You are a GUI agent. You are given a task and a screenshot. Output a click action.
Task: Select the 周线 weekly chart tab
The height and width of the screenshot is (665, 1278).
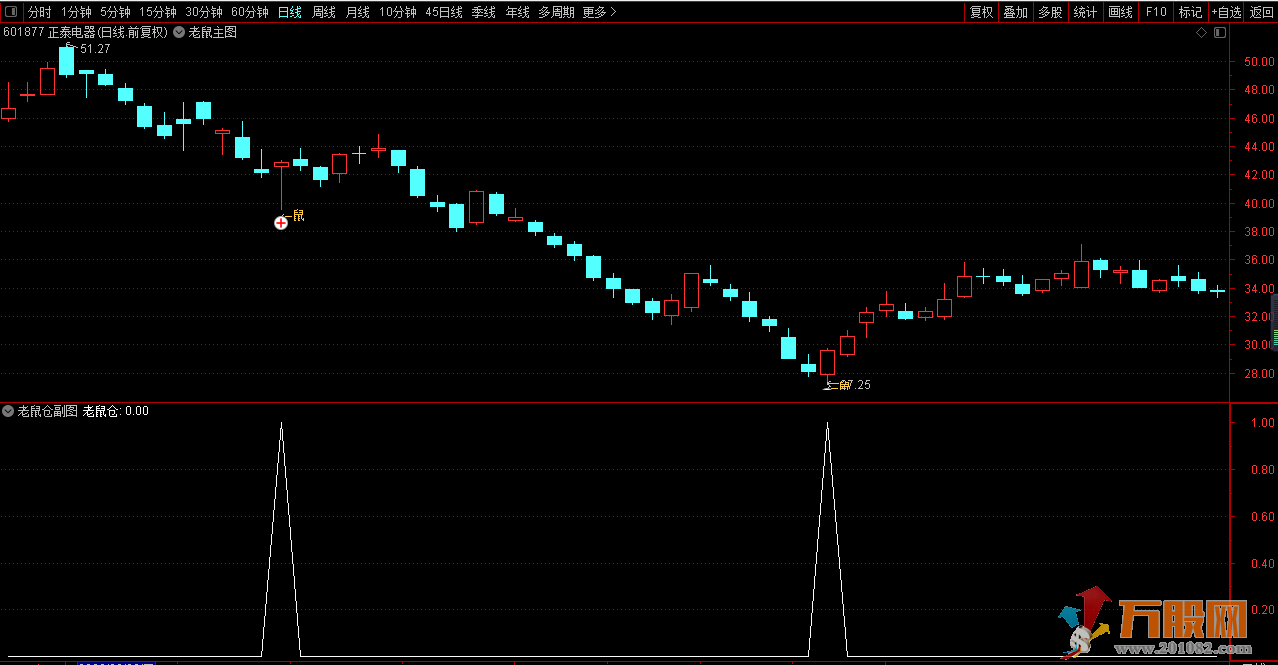point(324,12)
